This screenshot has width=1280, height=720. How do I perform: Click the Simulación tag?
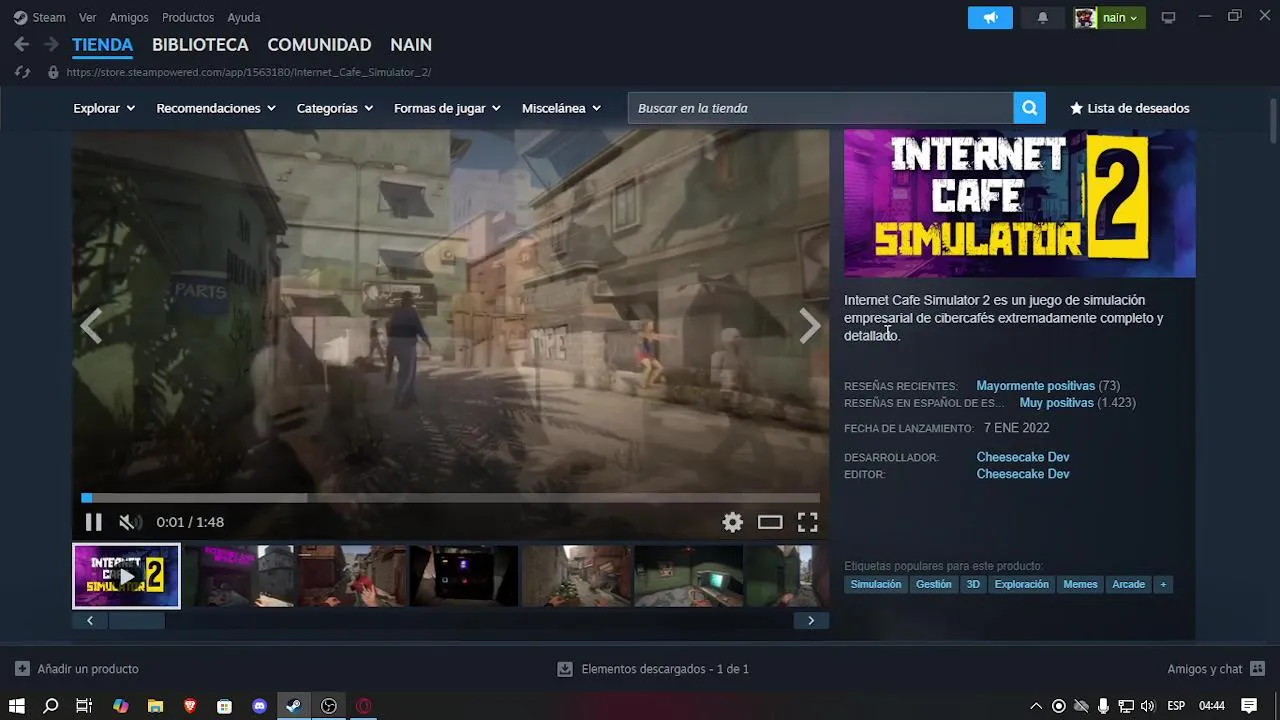[x=876, y=584]
